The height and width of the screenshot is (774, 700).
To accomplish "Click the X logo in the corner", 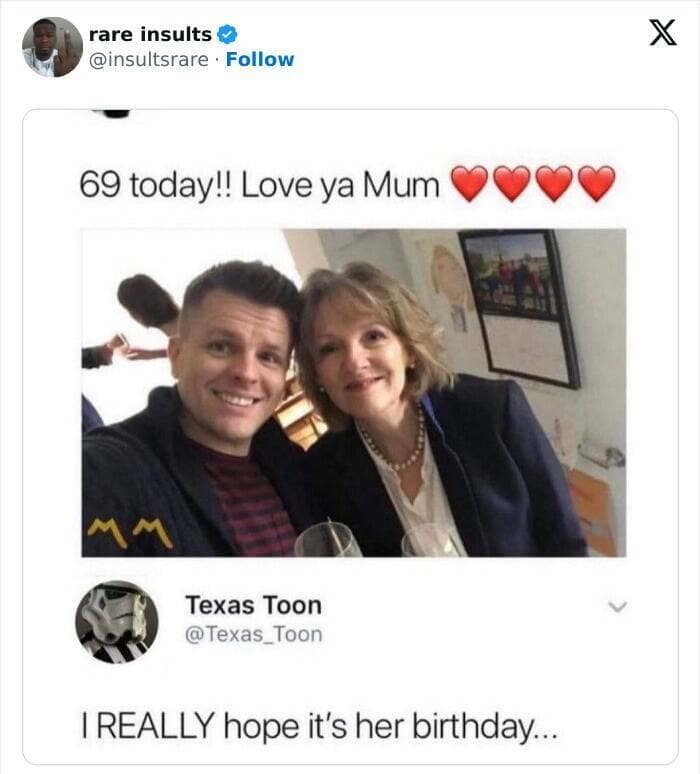I will coord(656,33).
